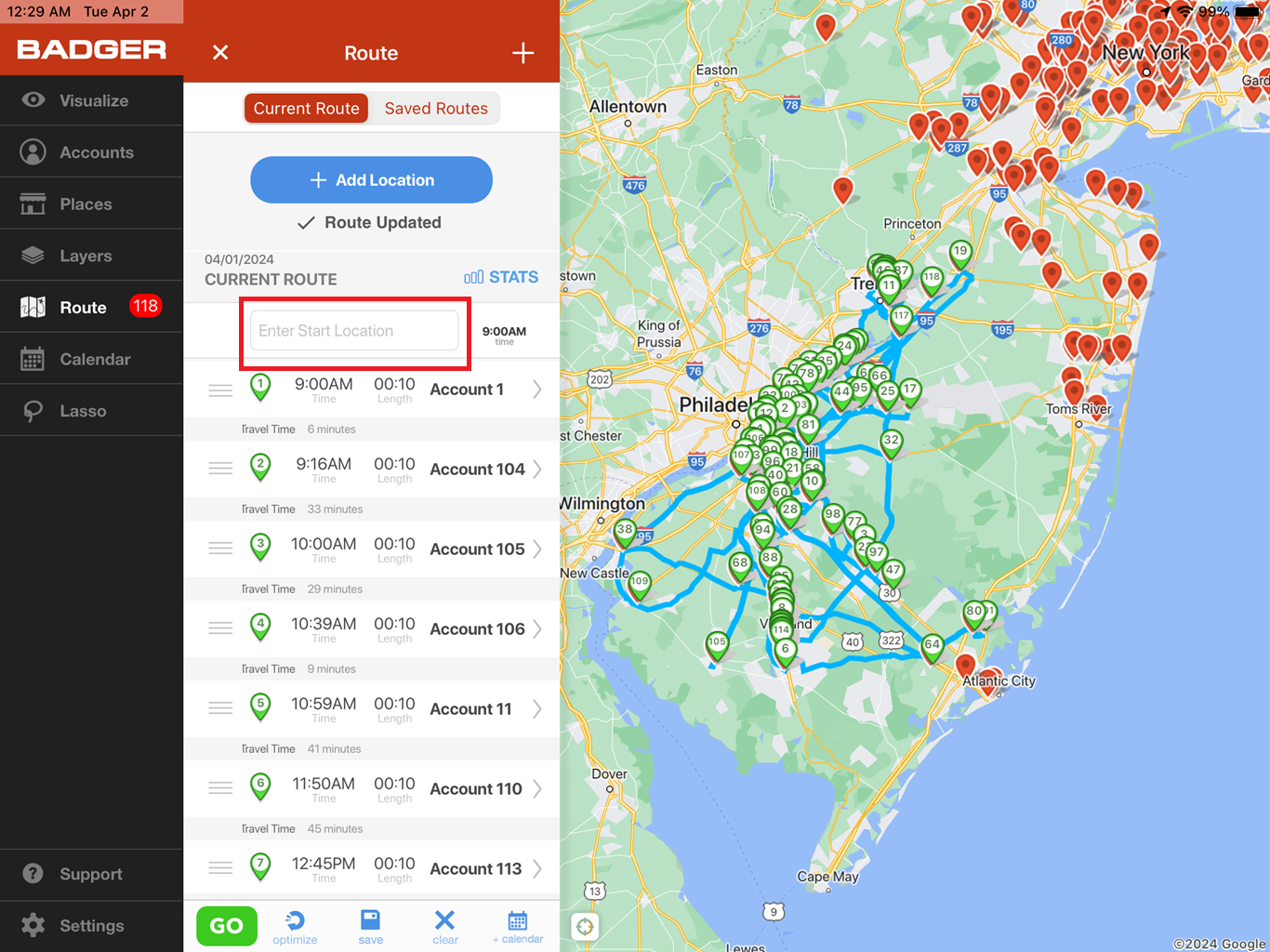Click Add Location button
This screenshot has height=952, width=1270.
[371, 179]
